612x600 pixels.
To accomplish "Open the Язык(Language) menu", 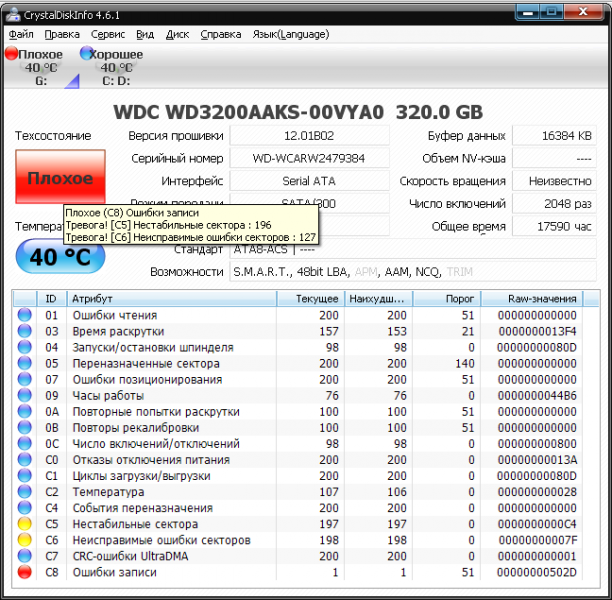I will click(x=291, y=34).
